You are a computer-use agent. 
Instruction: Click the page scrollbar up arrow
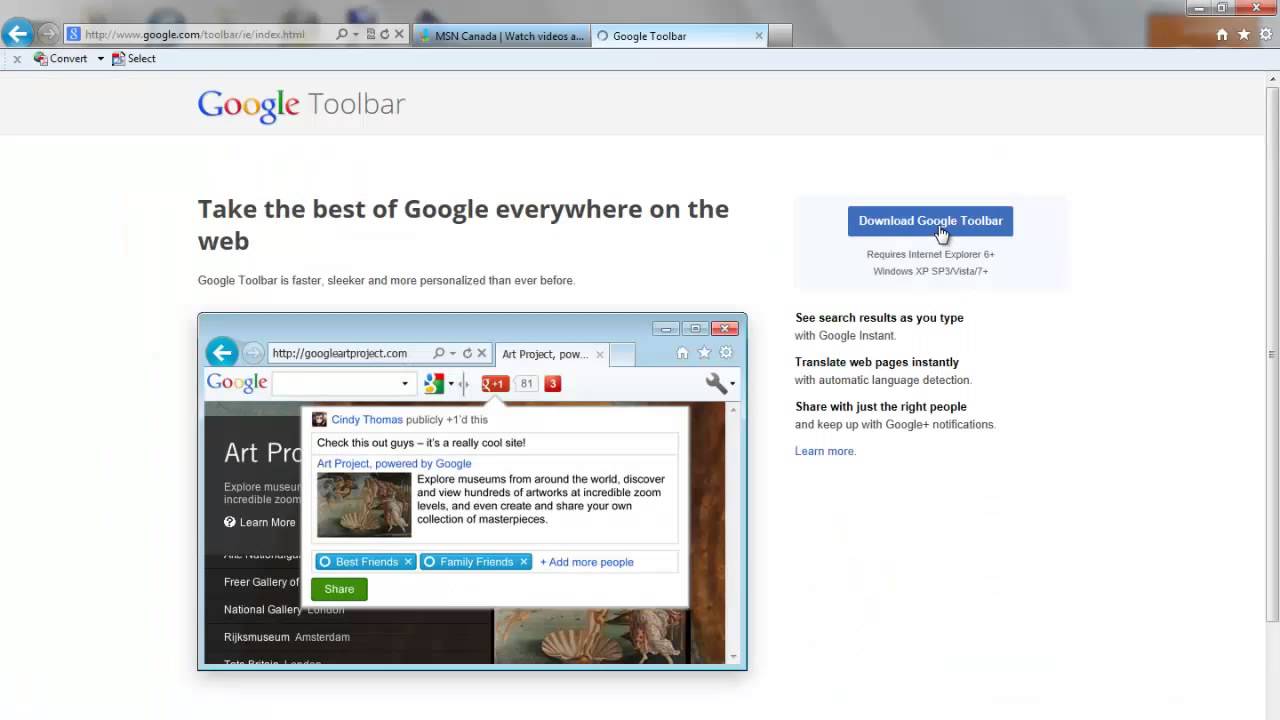pos(1272,79)
